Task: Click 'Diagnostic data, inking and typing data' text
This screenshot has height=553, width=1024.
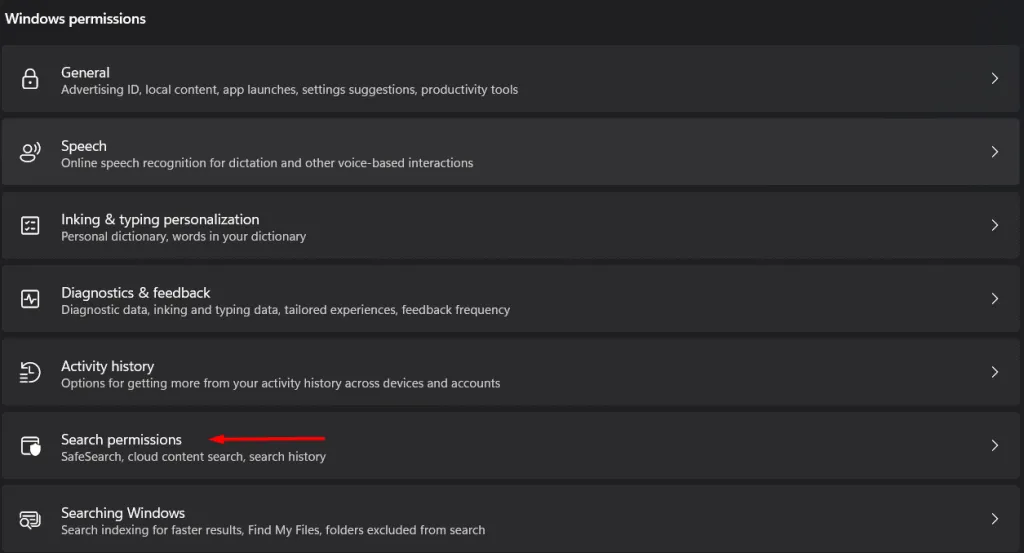Action: (x=285, y=309)
